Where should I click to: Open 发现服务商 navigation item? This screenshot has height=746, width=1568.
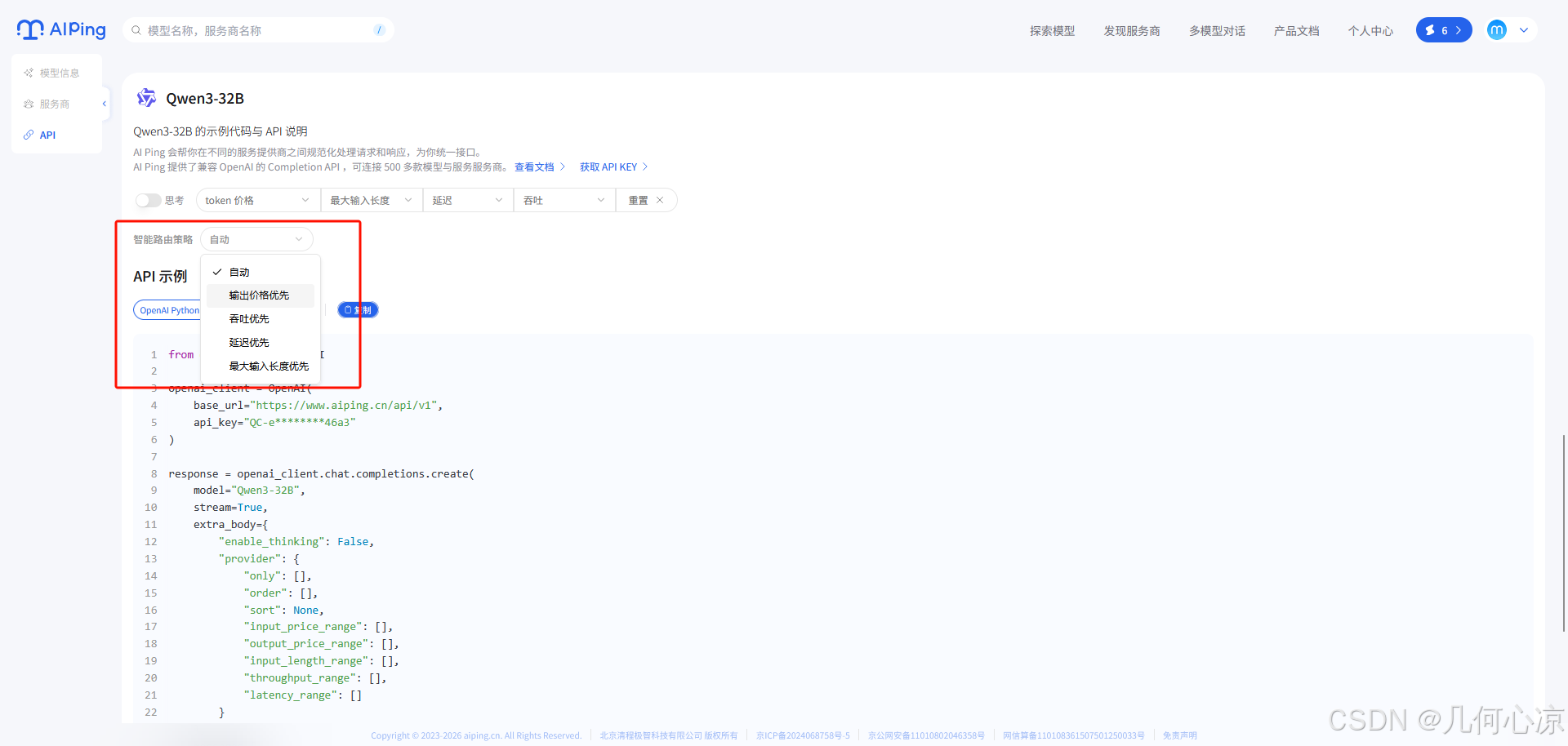[x=1132, y=31]
